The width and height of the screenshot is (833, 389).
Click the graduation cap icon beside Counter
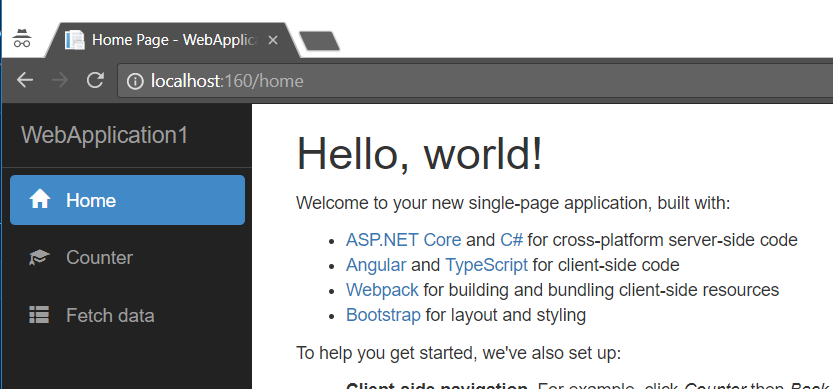[x=39, y=258]
